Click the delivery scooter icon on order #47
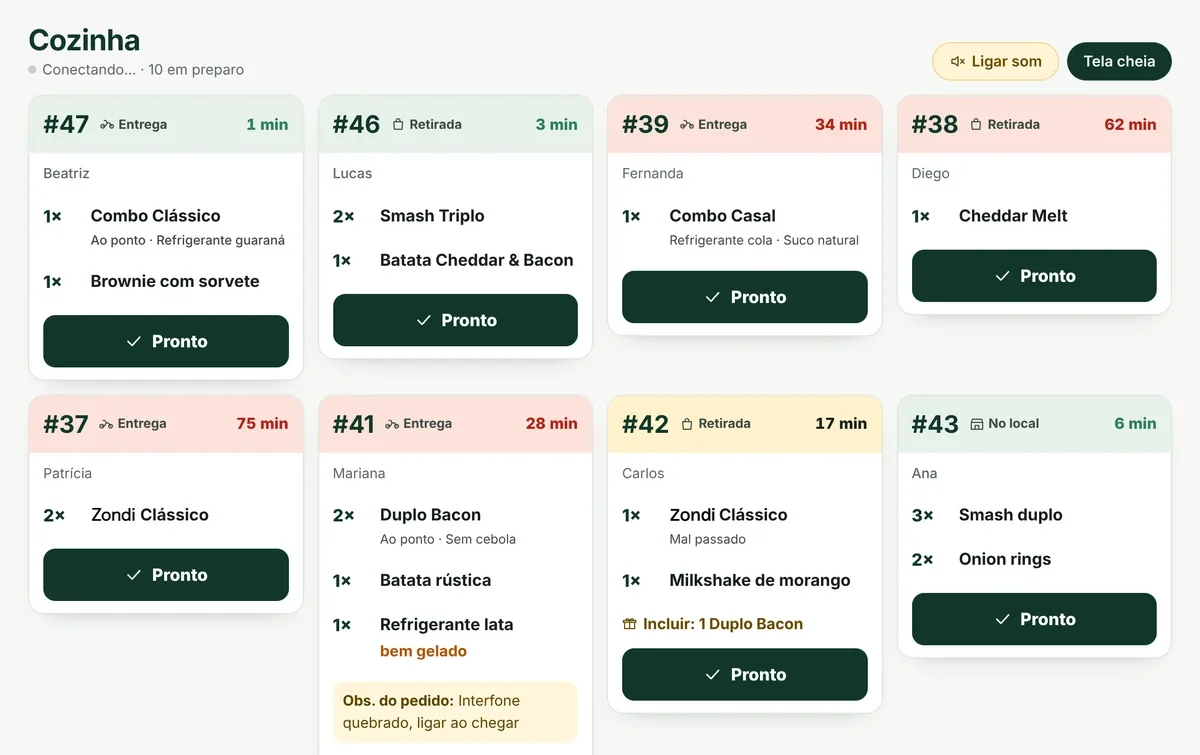 107,125
